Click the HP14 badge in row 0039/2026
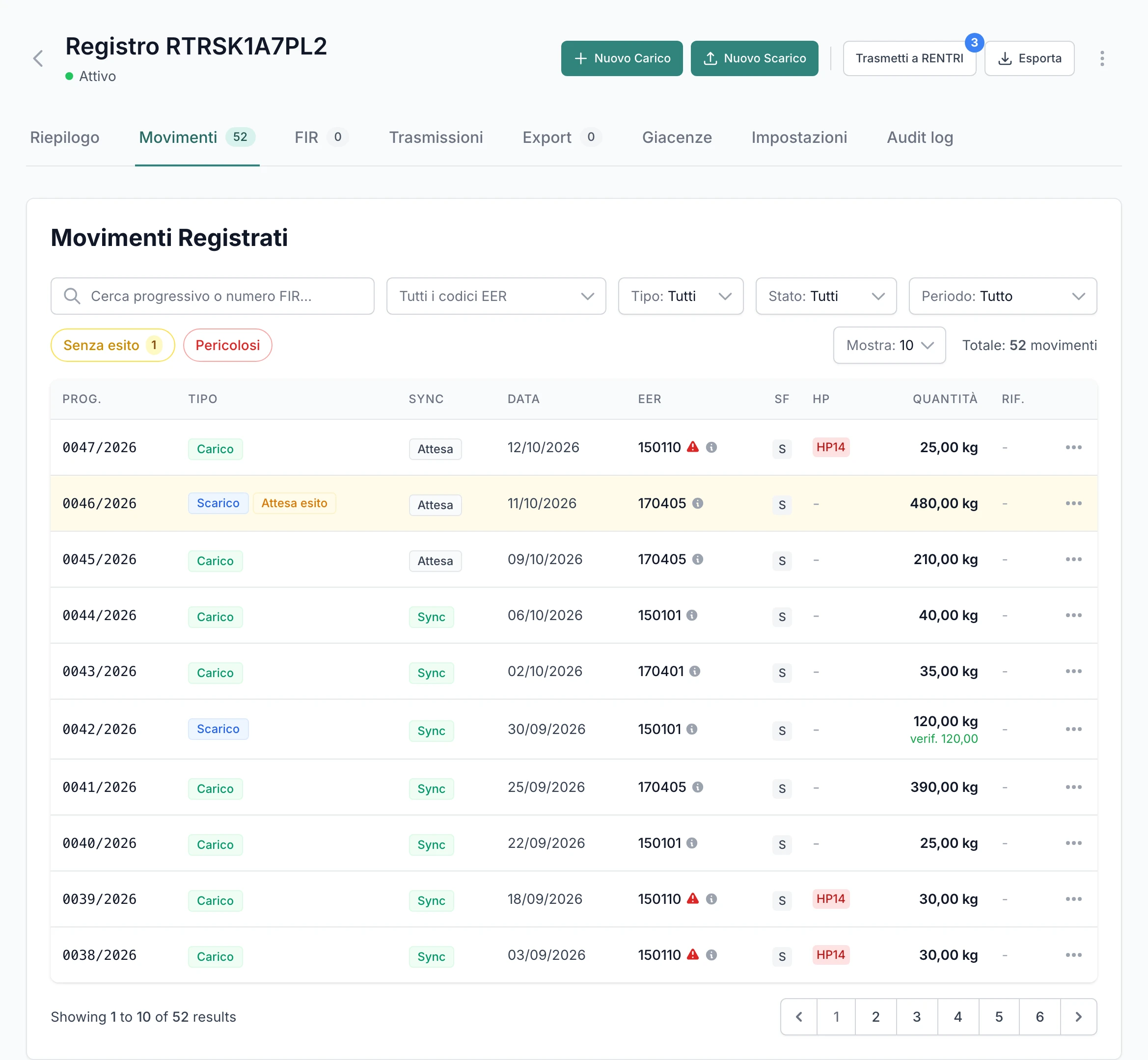Image resolution: width=1148 pixels, height=1060 pixels. (831, 898)
